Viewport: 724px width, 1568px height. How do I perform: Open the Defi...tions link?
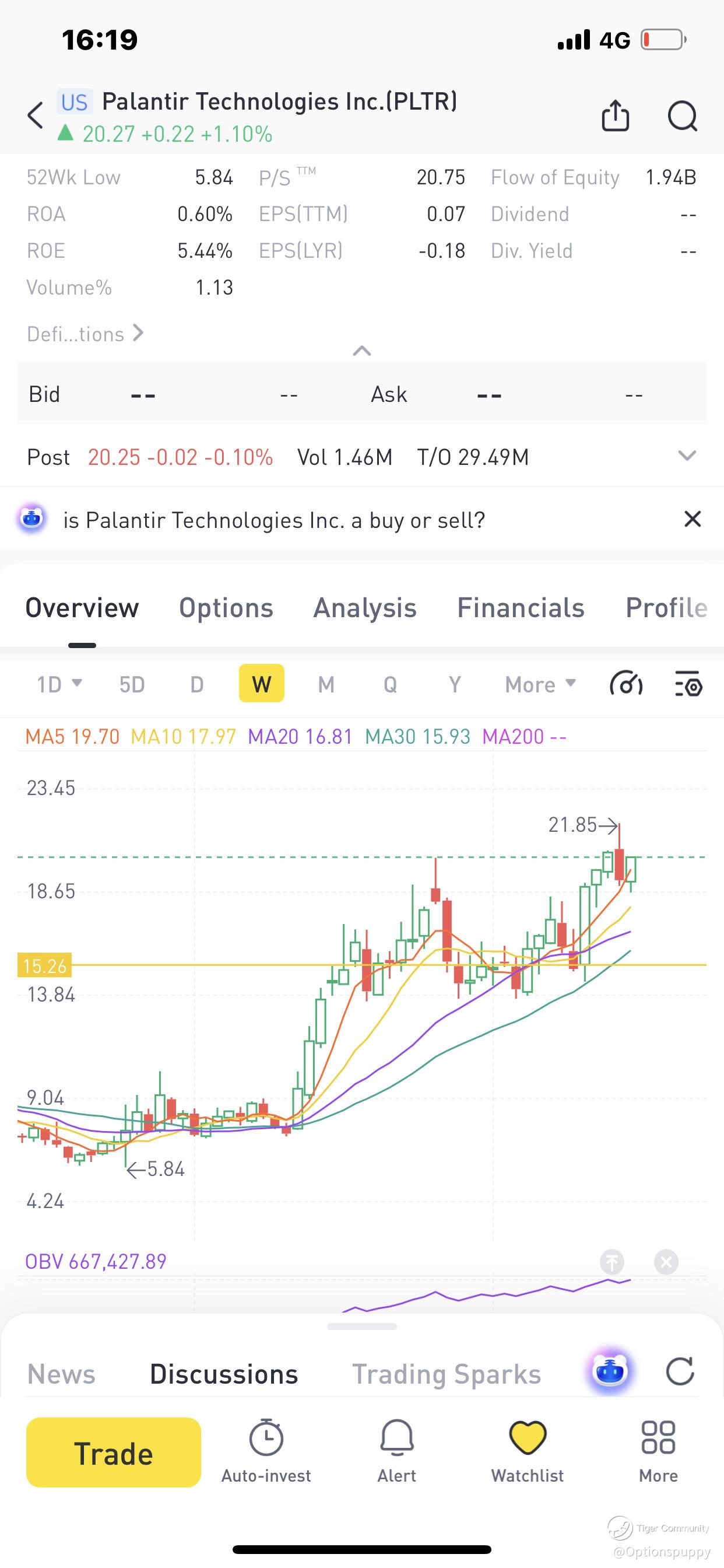click(85, 334)
